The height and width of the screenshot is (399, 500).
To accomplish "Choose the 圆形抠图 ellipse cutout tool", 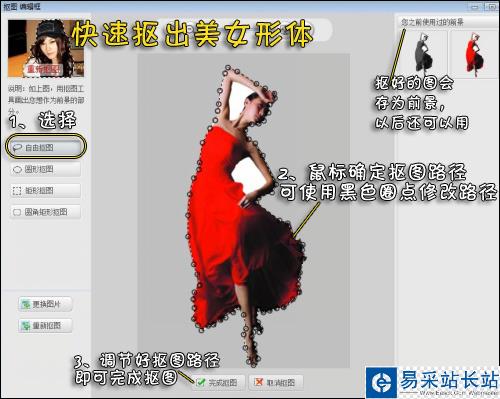I will tap(46, 169).
